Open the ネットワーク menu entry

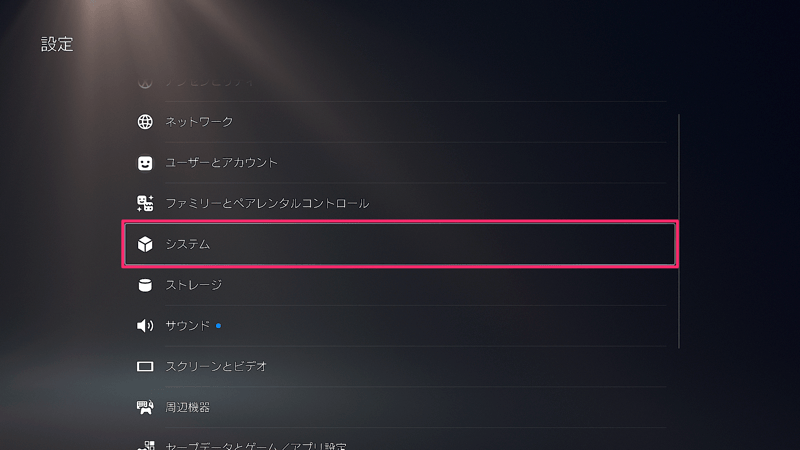point(199,122)
